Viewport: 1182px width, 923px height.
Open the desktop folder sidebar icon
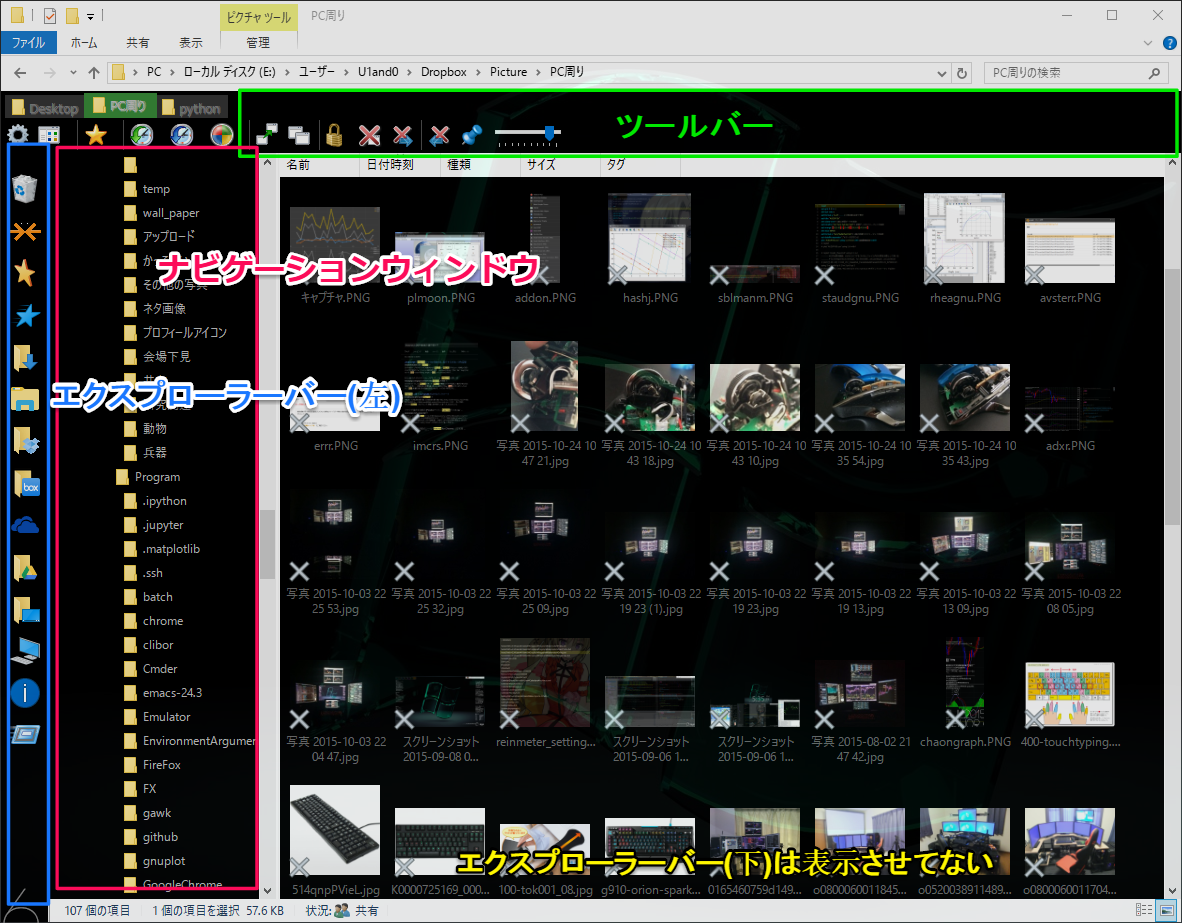click(x=26, y=609)
